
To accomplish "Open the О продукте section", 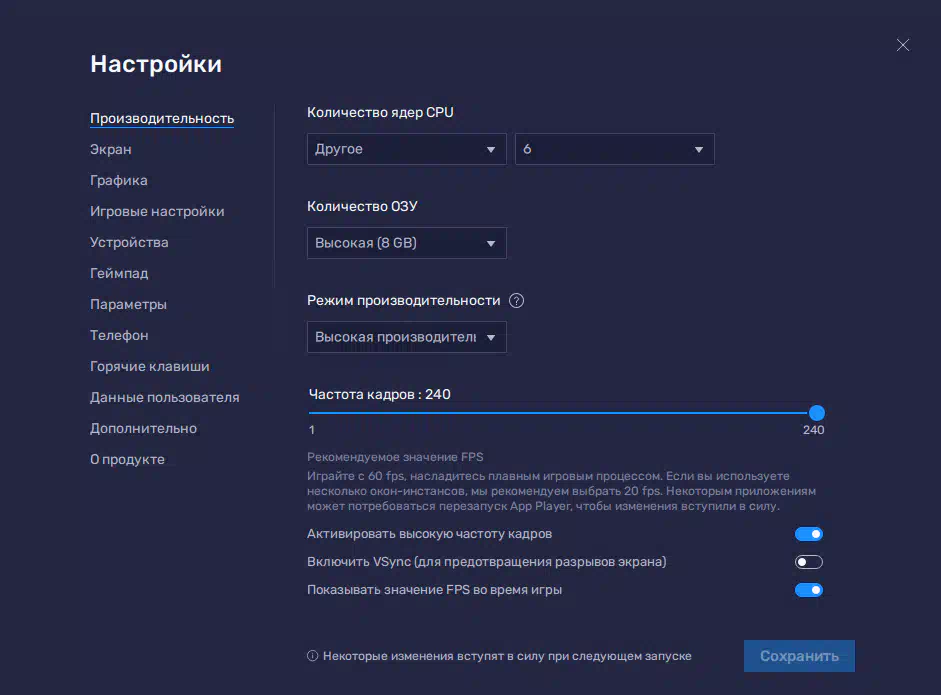I will (x=127, y=459).
